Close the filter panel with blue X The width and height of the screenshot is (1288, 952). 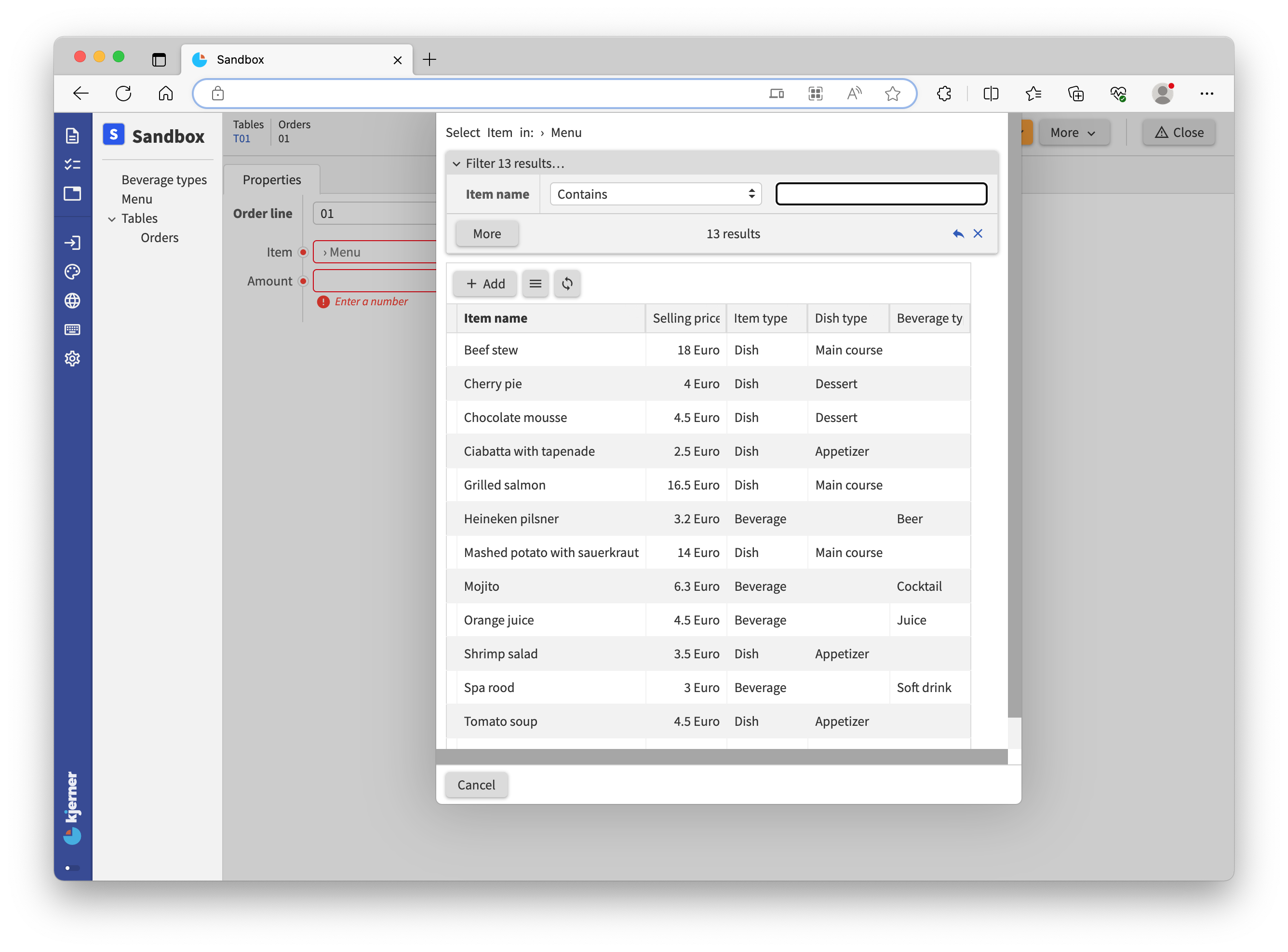tap(978, 233)
